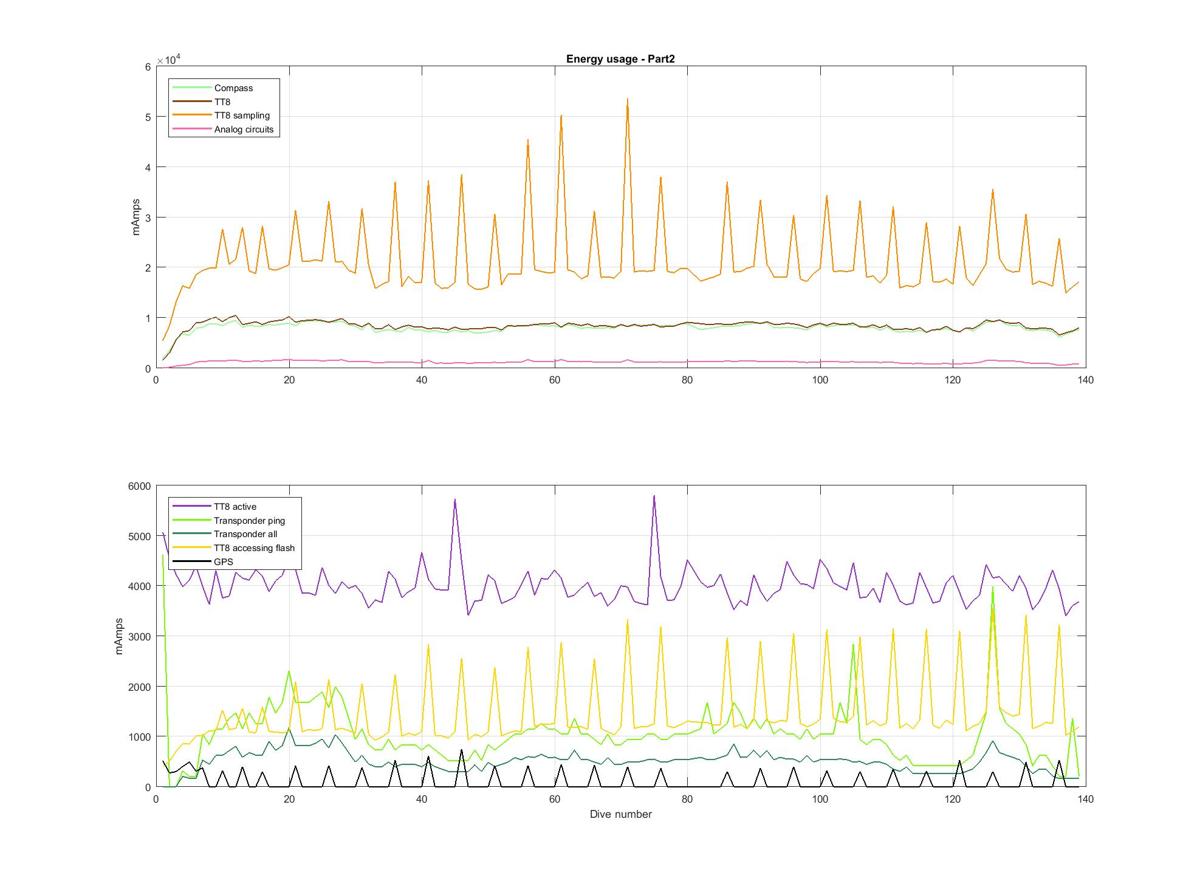Click the purple TT8 active spike near dive 75

pyautogui.click(x=654, y=496)
